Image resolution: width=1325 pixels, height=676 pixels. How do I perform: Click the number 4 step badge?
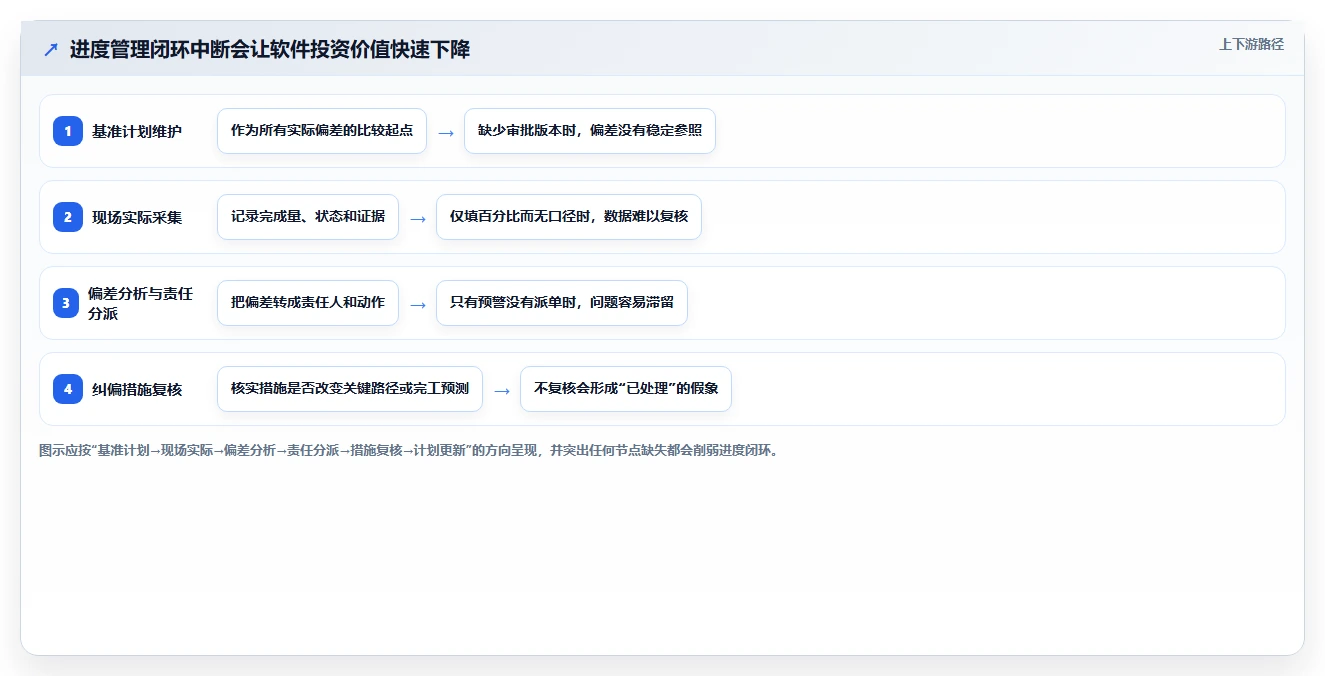coord(68,389)
